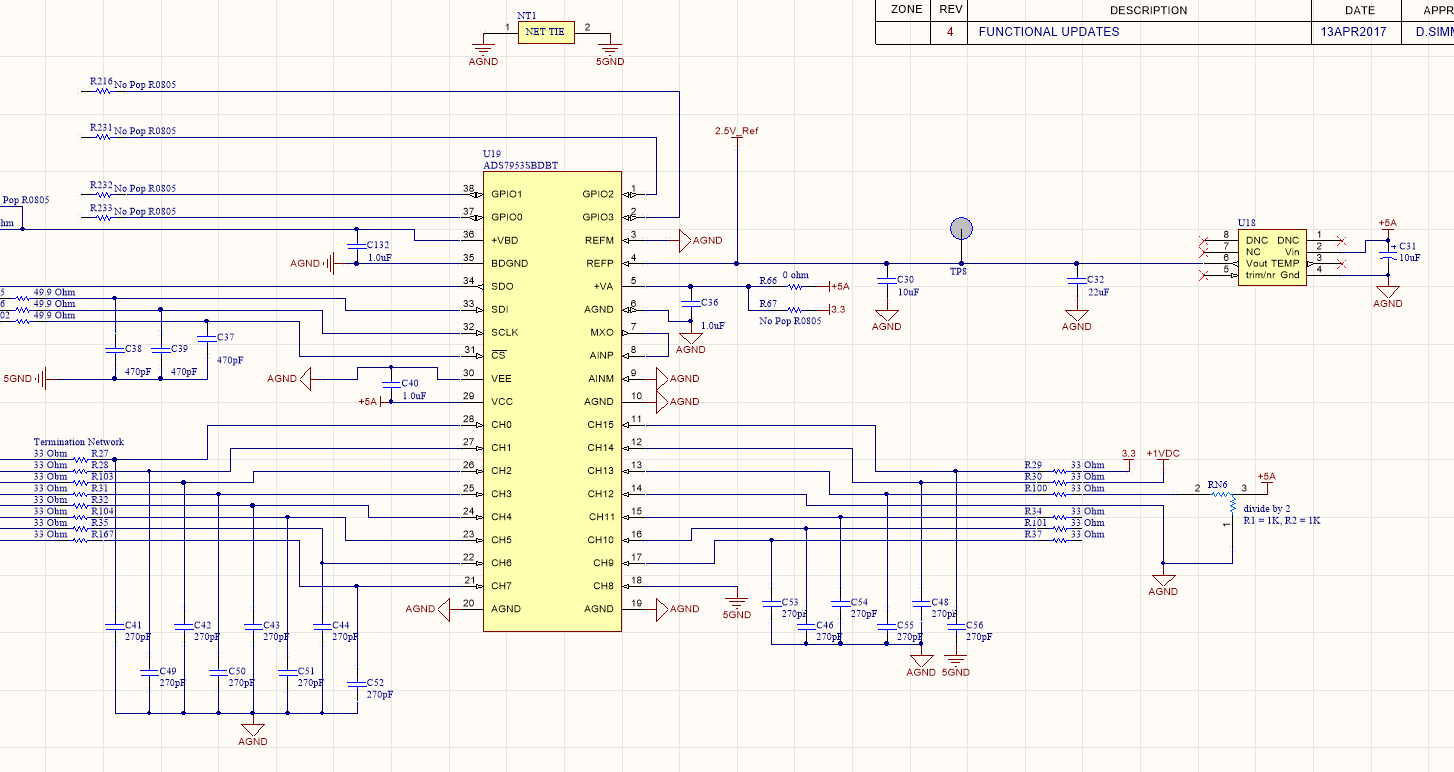Image resolution: width=1454 pixels, height=772 pixels.
Task: Select the 2.5V_Ref power port
Action: coord(736,132)
